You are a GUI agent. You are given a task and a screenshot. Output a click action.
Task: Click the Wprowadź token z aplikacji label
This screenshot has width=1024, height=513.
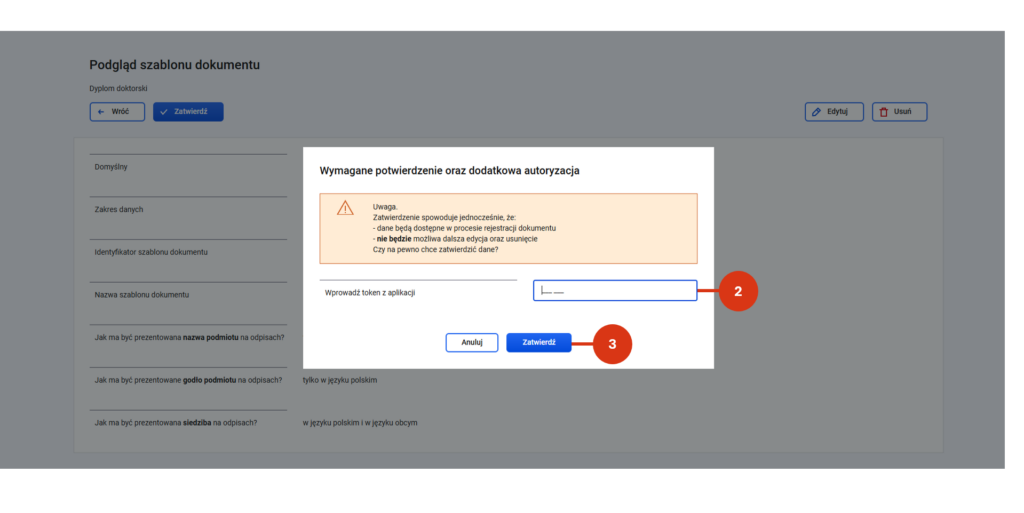pyautogui.click(x=370, y=293)
